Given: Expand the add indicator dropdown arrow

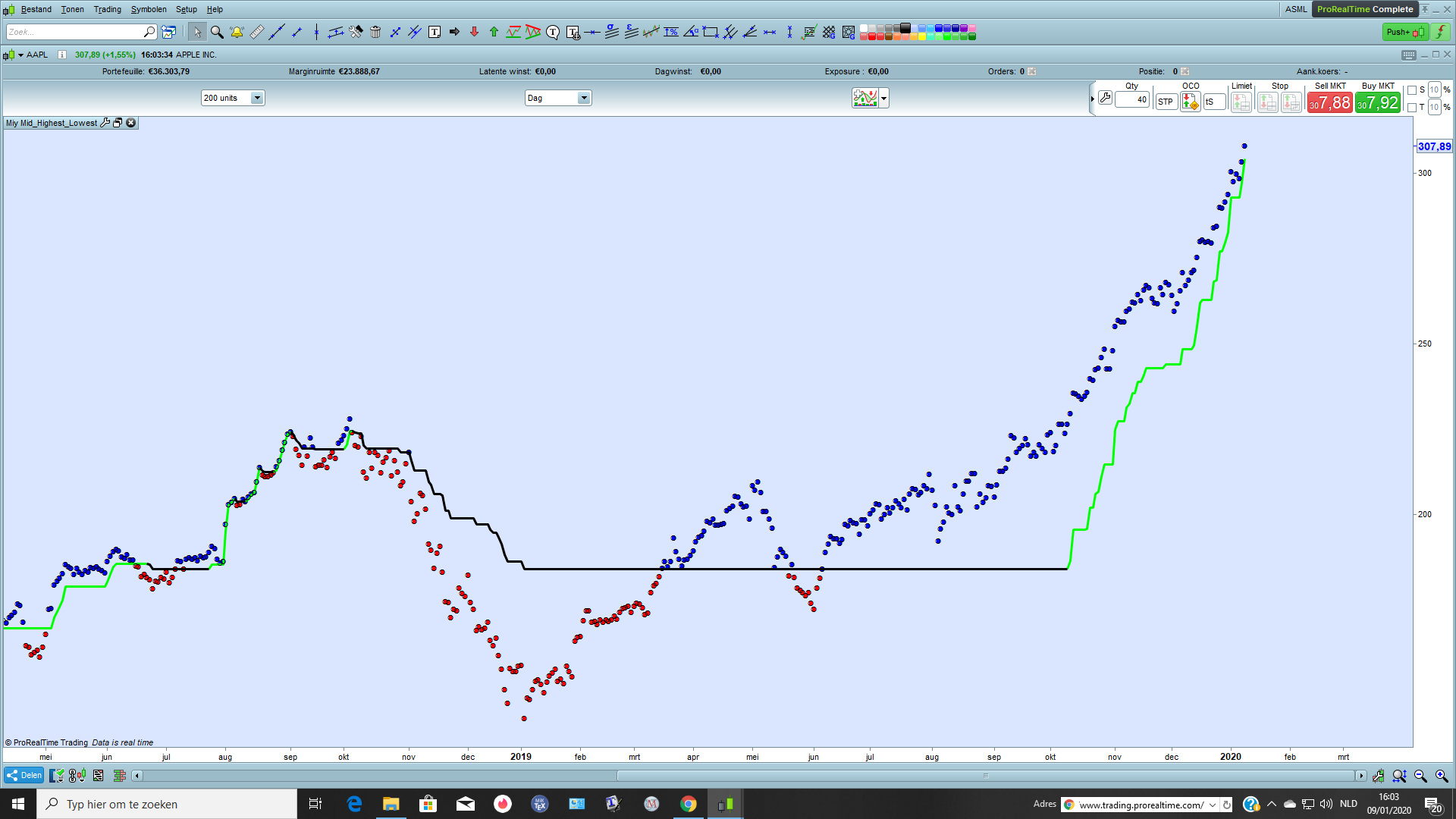Looking at the screenshot, I should coord(883,98).
